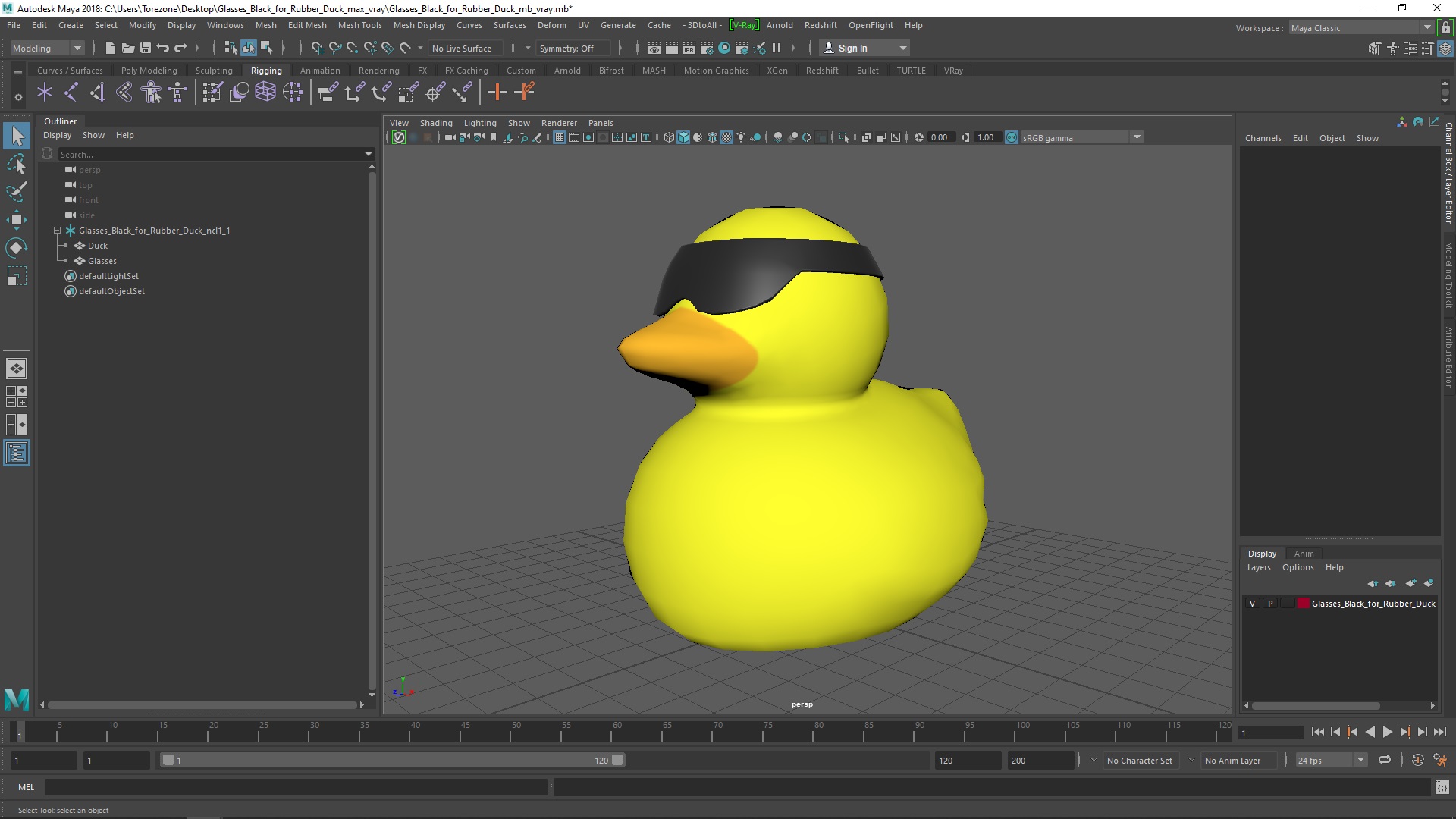Viewport: 1456px width, 819px height.
Task: Toggle layer playback P for Glasses_Black_for_Rubber_Duck
Action: pos(1270,604)
